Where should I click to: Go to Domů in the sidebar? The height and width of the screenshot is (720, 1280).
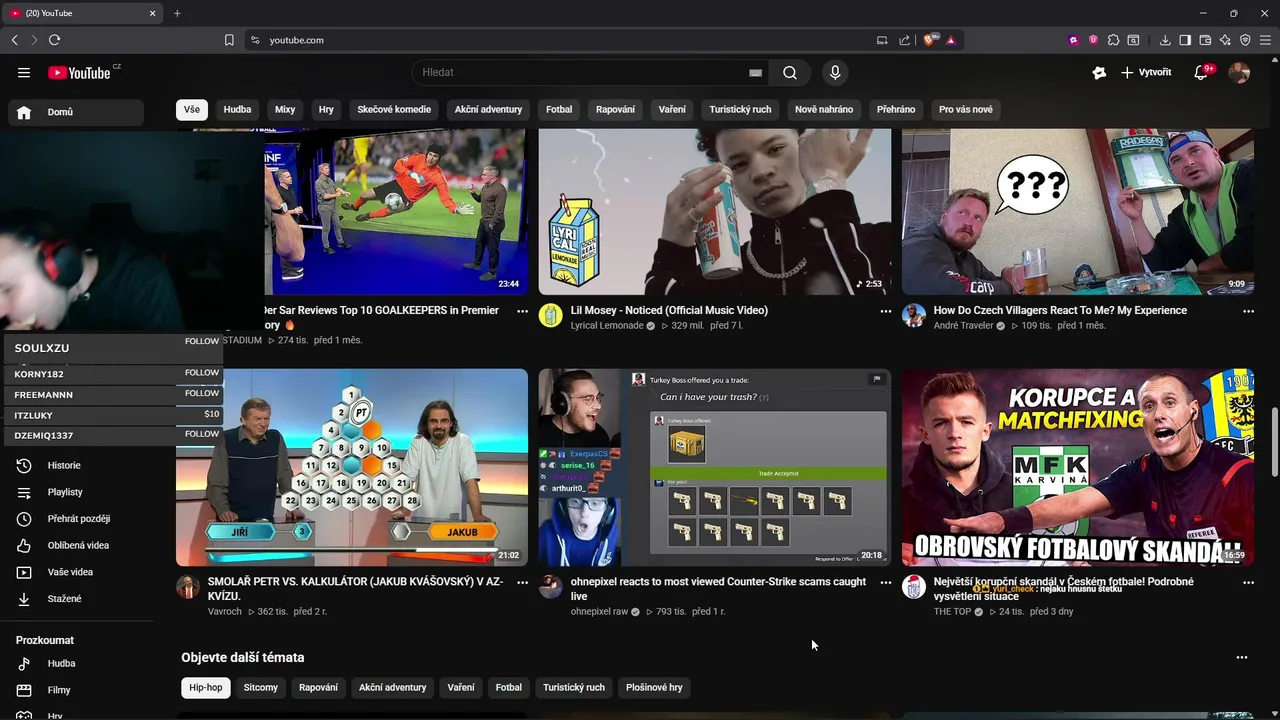click(x=78, y=112)
